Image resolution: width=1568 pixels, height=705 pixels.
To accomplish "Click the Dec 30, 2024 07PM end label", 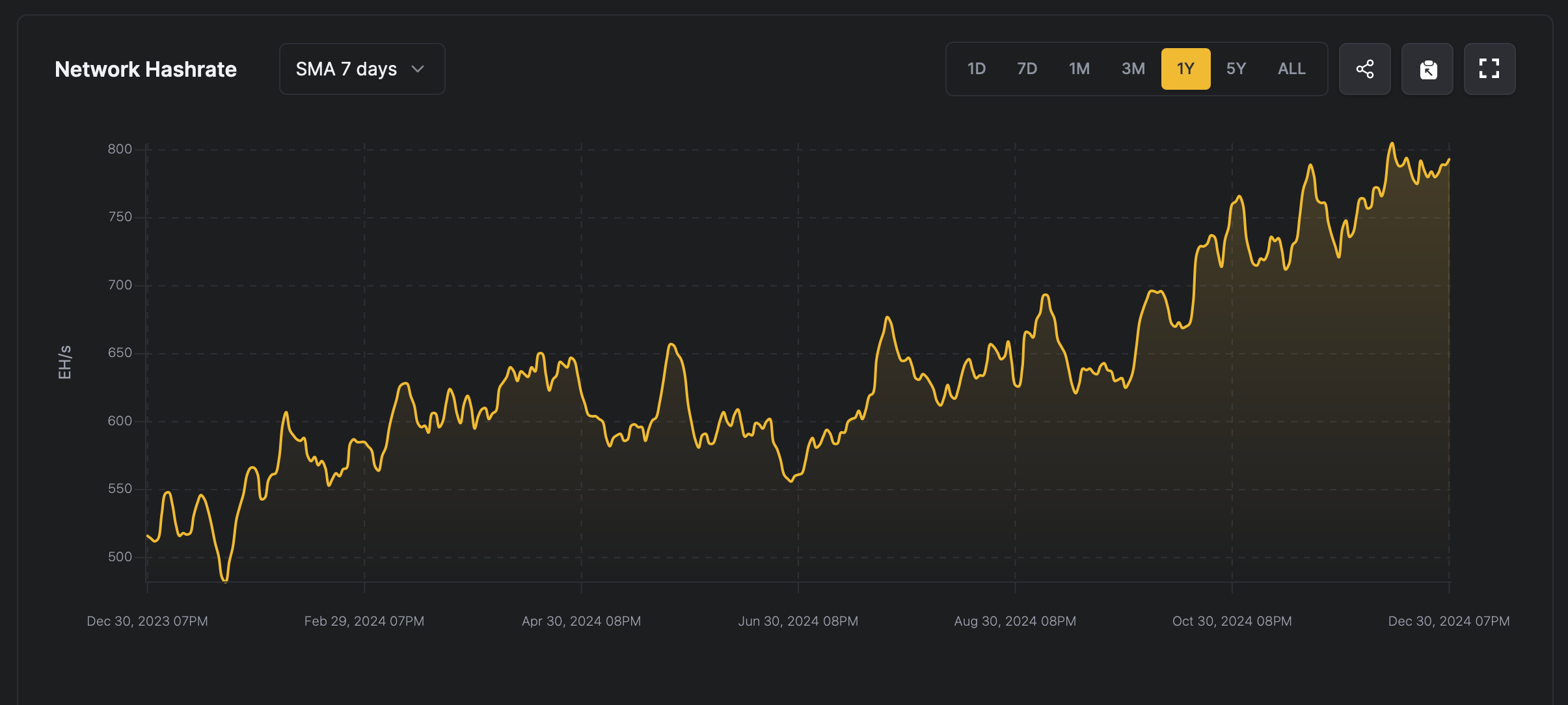I will 1448,621.
